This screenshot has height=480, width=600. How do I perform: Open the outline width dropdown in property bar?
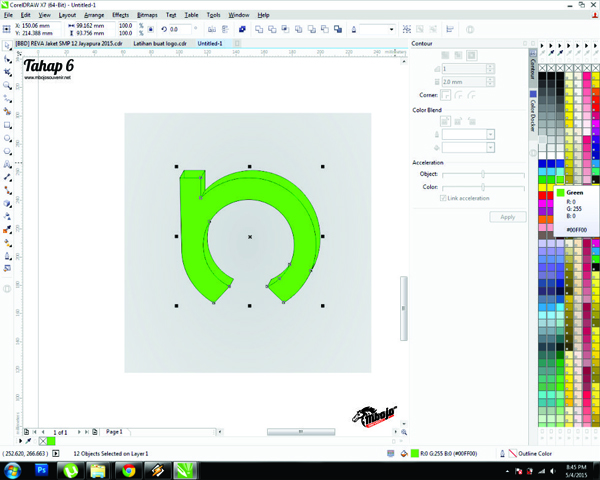[x=391, y=29]
